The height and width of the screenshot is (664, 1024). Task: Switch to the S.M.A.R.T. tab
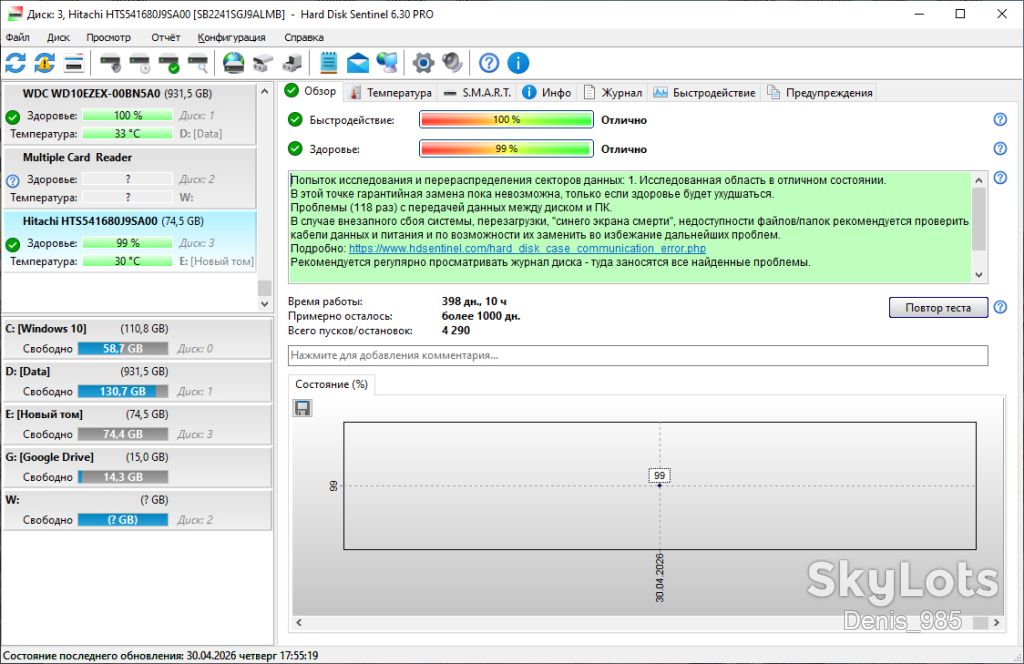(x=477, y=93)
